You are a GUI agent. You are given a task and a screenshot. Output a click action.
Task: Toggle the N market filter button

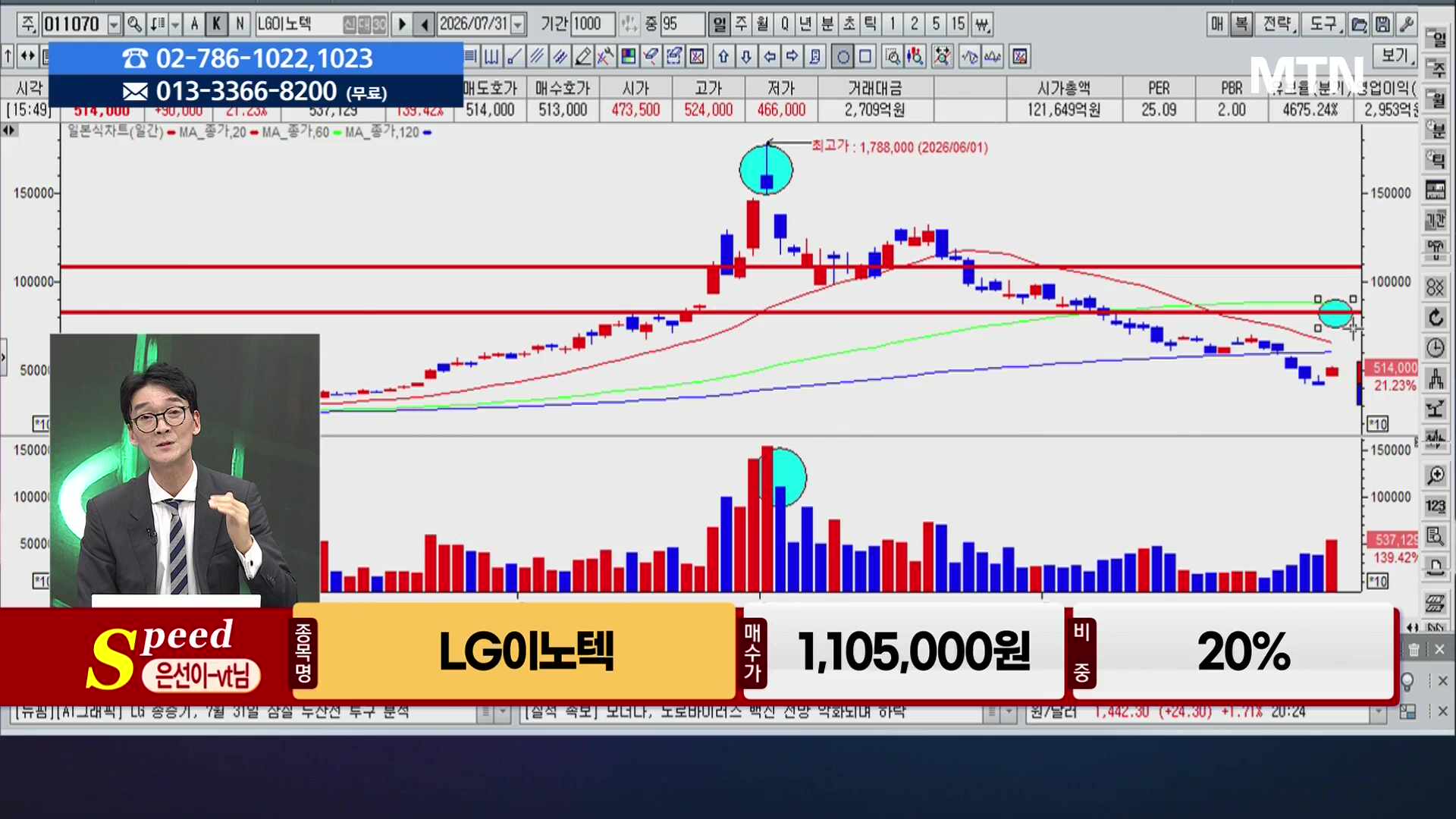(x=240, y=24)
